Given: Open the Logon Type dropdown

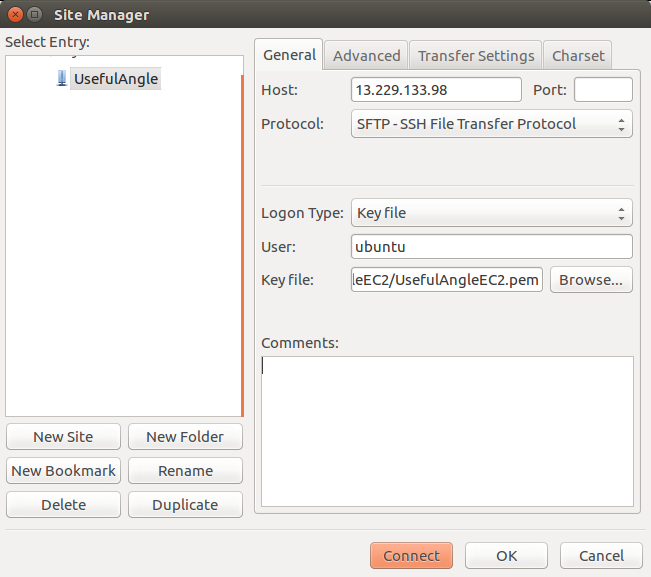Looking at the screenshot, I should tap(491, 213).
